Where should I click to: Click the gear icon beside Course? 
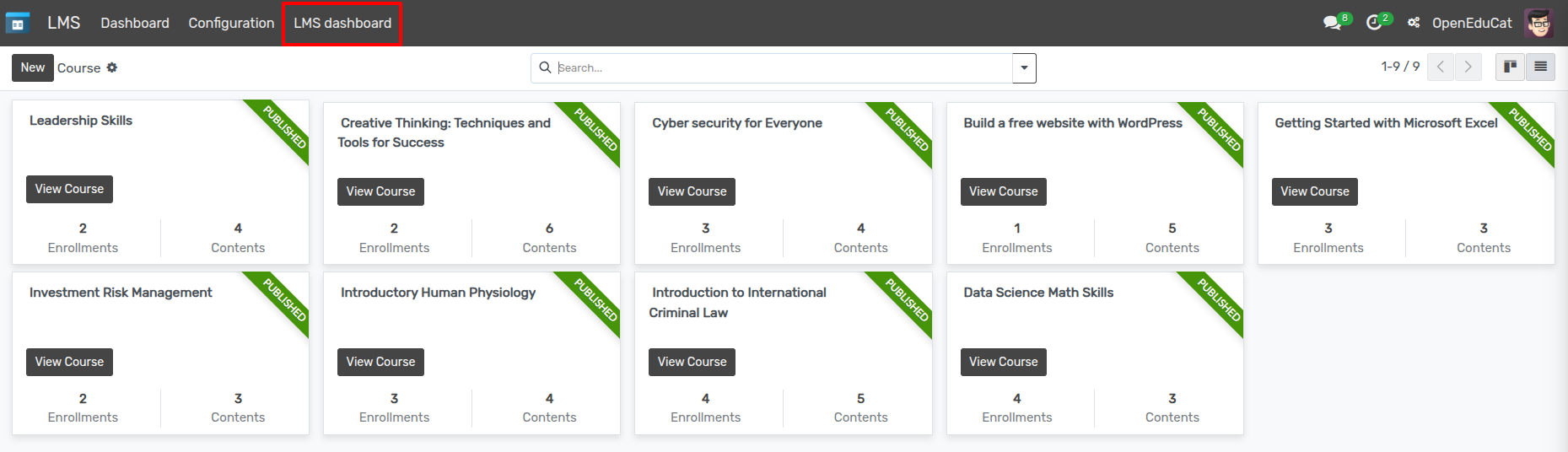112,67
